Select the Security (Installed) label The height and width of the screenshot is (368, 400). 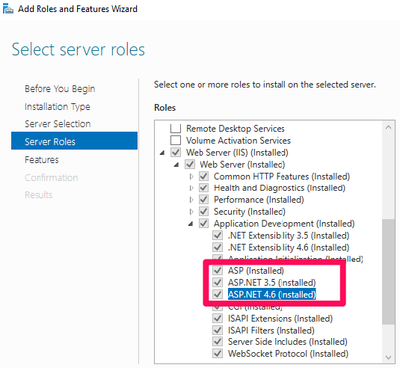pyautogui.click(x=250, y=211)
